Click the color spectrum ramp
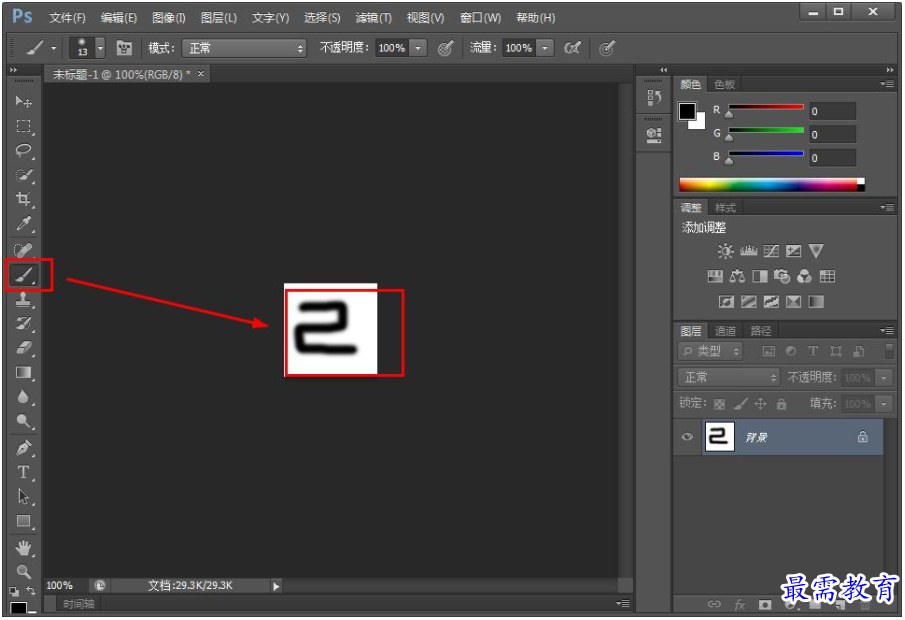The width and height of the screenshot is (905, 620). pos(772,185)
